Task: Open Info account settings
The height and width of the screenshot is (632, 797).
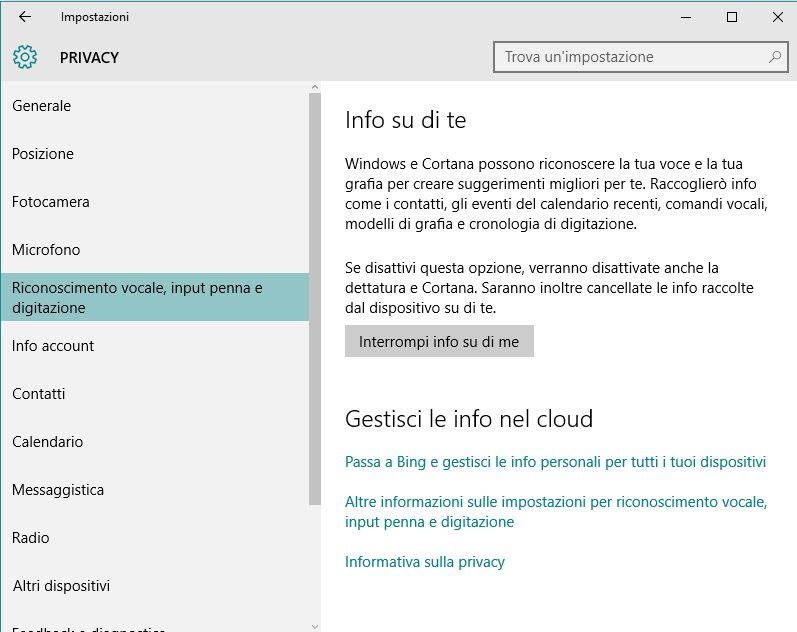Action: (53, 346)
